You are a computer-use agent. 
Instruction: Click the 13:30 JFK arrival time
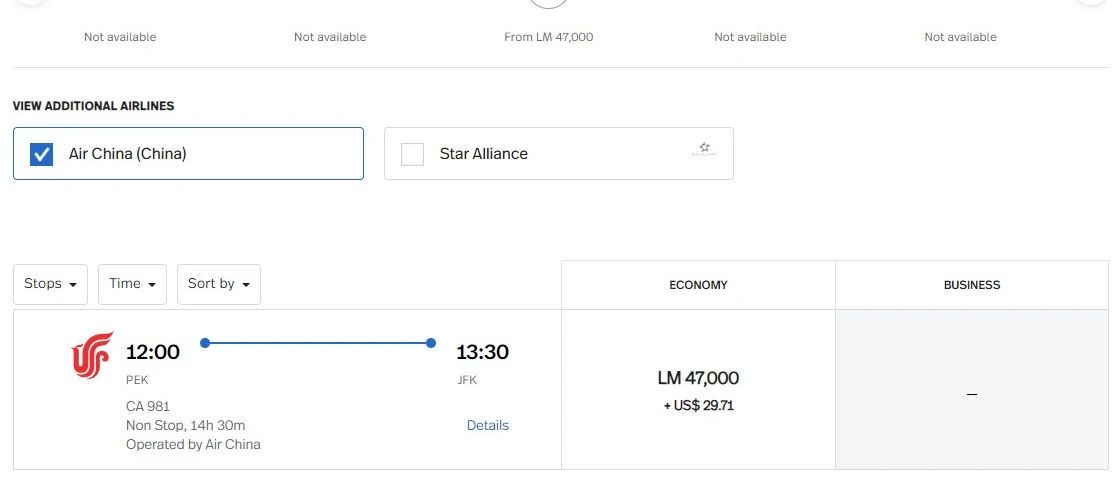(x=482, y=352)
